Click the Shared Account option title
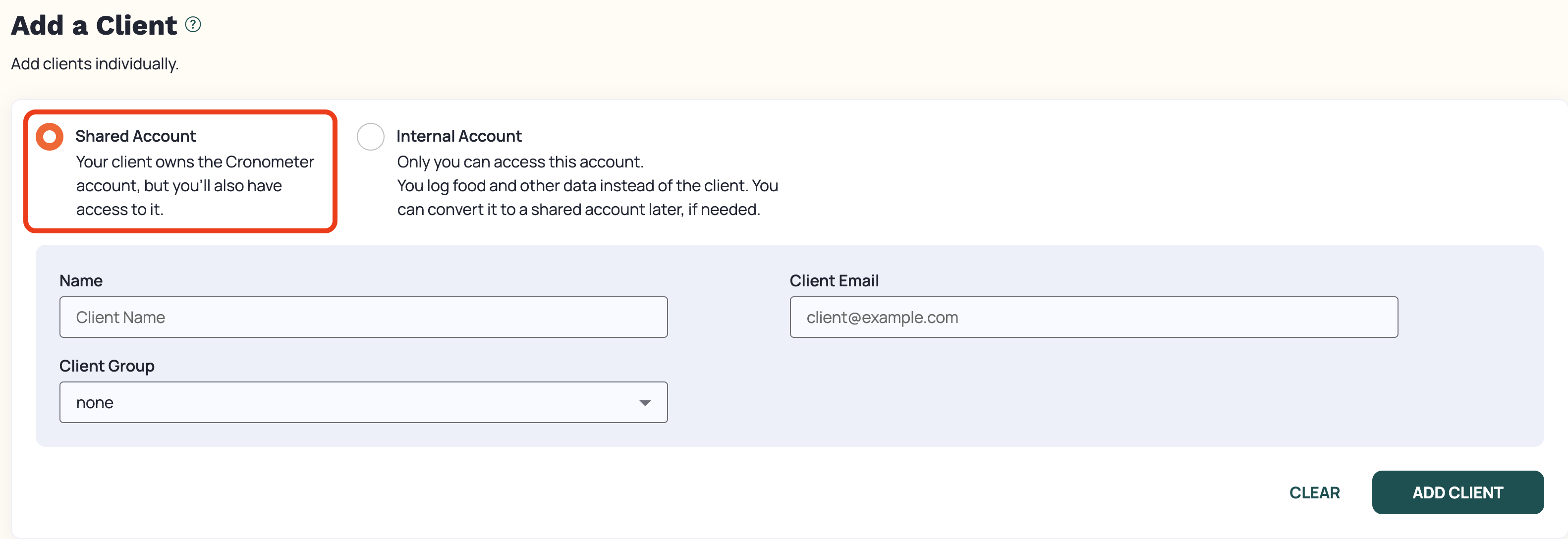1568x539 pixels. click(x=136, y=136)
